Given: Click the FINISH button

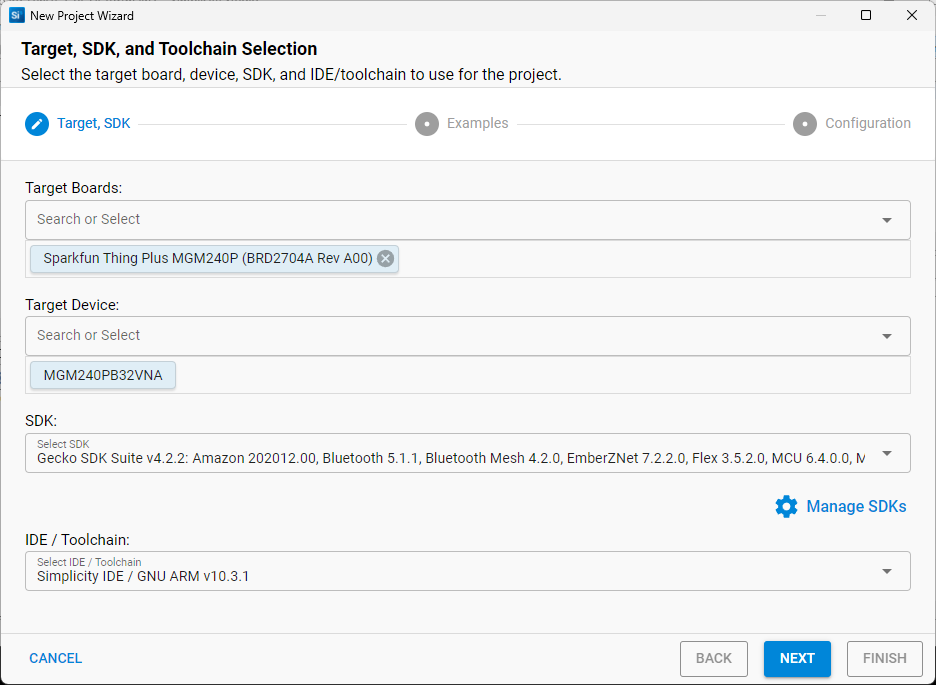Looking at the screenshot, I should coord(884,658).
